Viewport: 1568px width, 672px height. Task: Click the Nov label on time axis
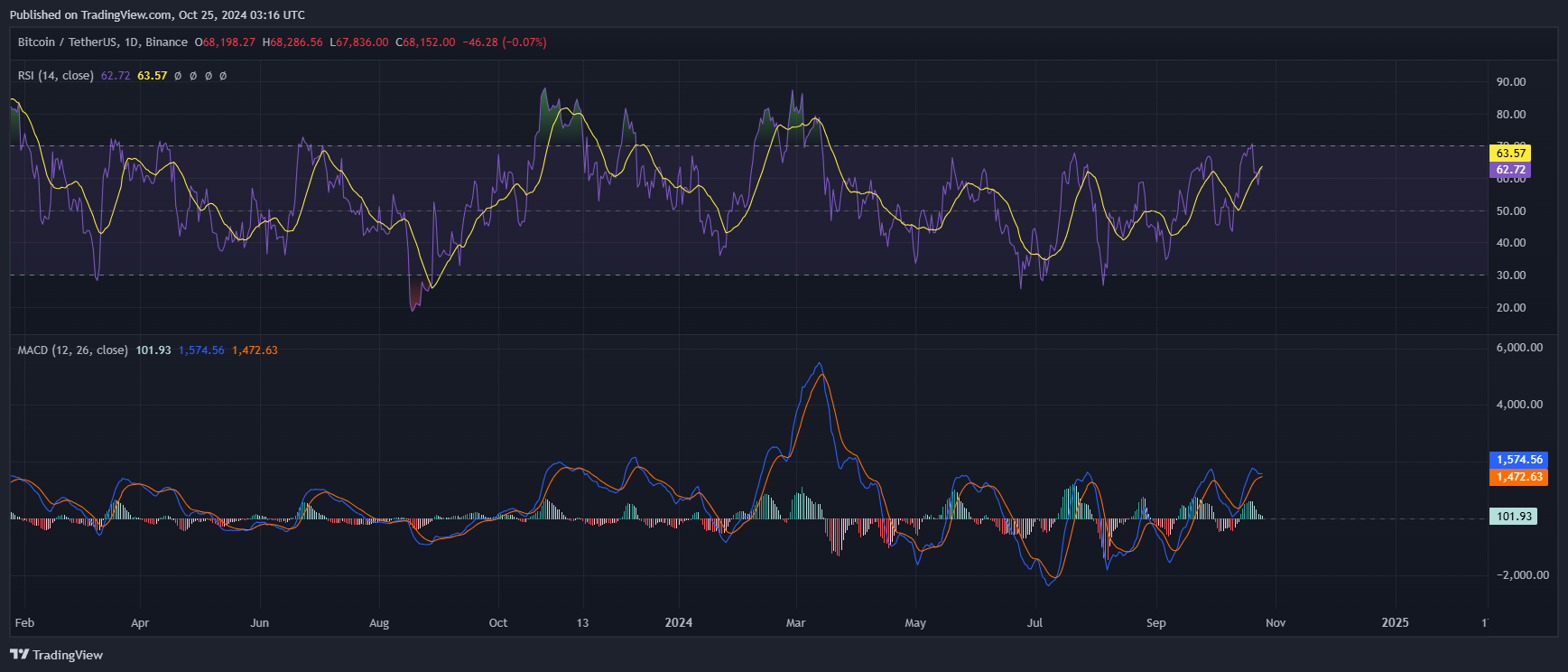(x=1276, y=623)
